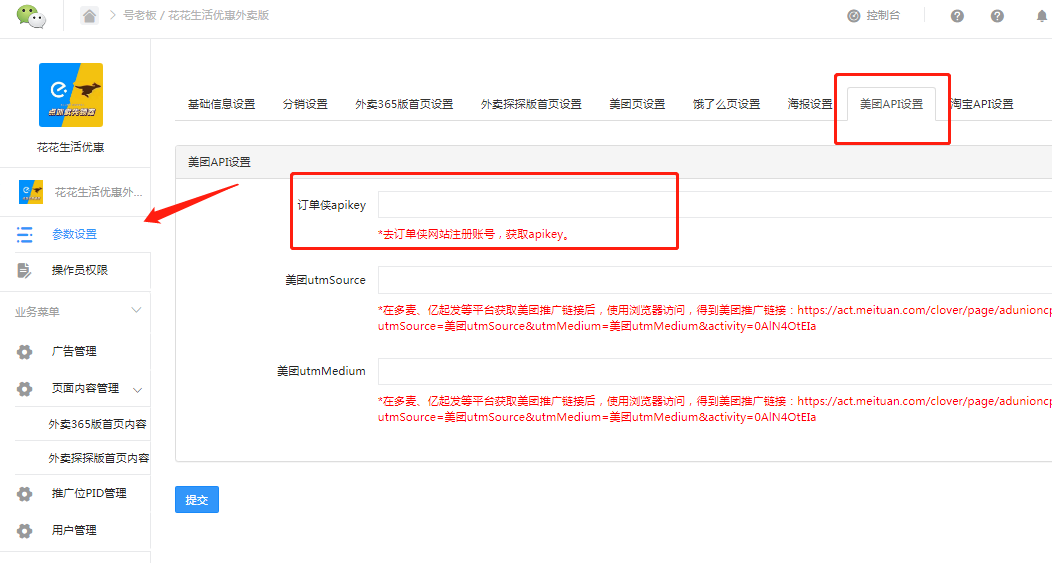The height and width of the screenshot is (563, 1052).
Task: Open notifications bell icon
Action: tap(1042, 16)
